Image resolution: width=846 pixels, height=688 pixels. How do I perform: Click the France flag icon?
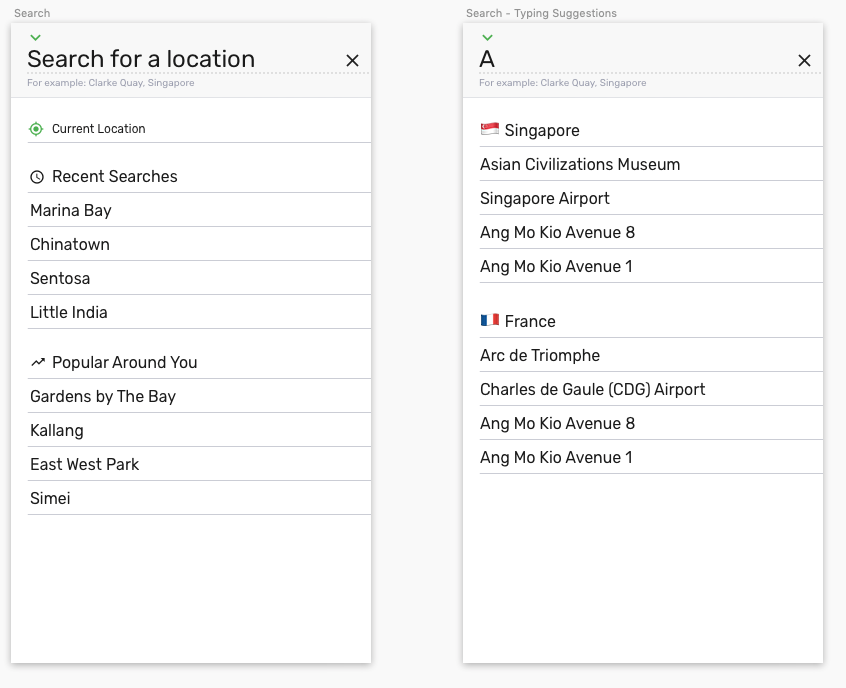tap(490, 321)
